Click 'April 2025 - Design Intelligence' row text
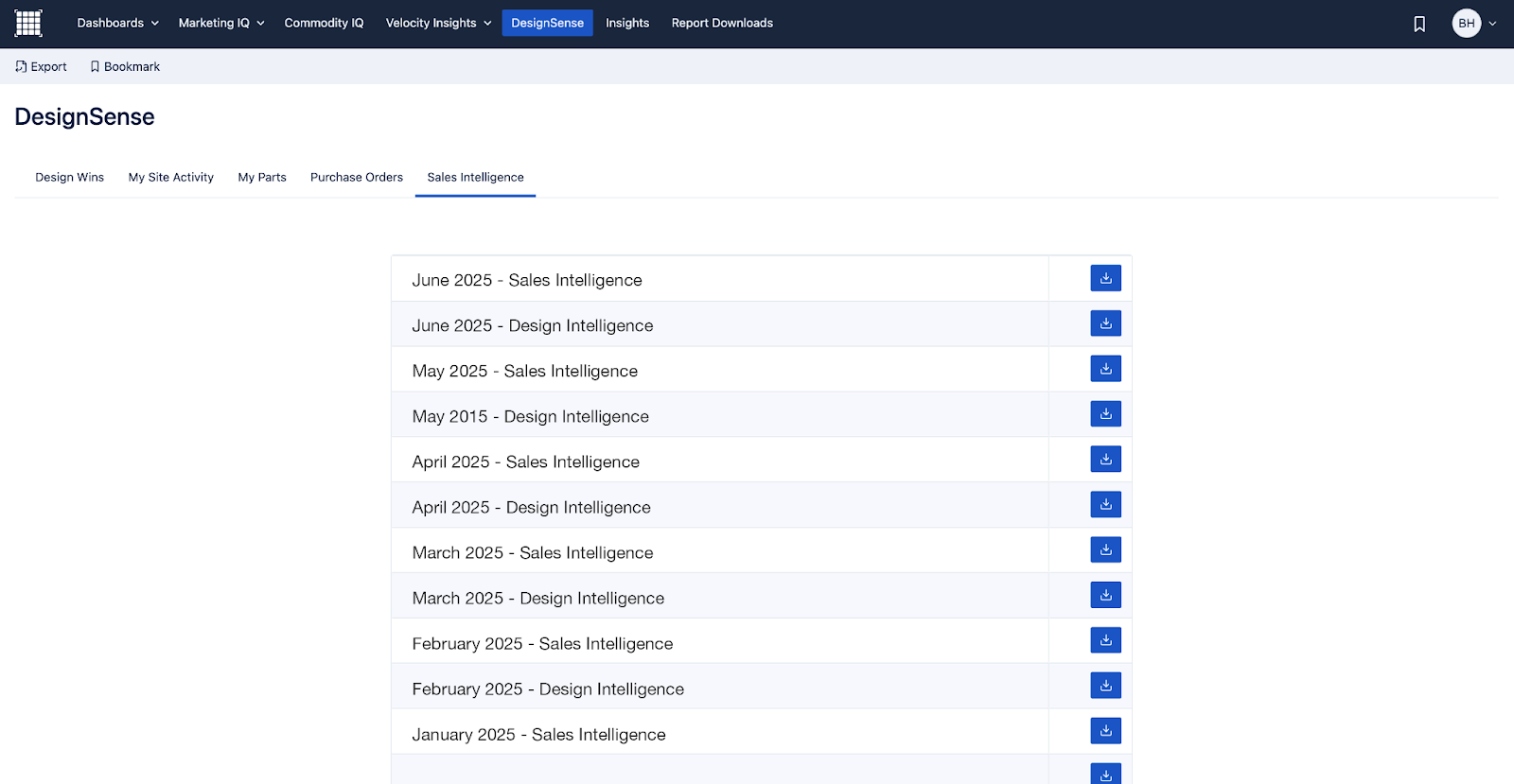This screenshot has width=1514, height=784. click(532, 507)
